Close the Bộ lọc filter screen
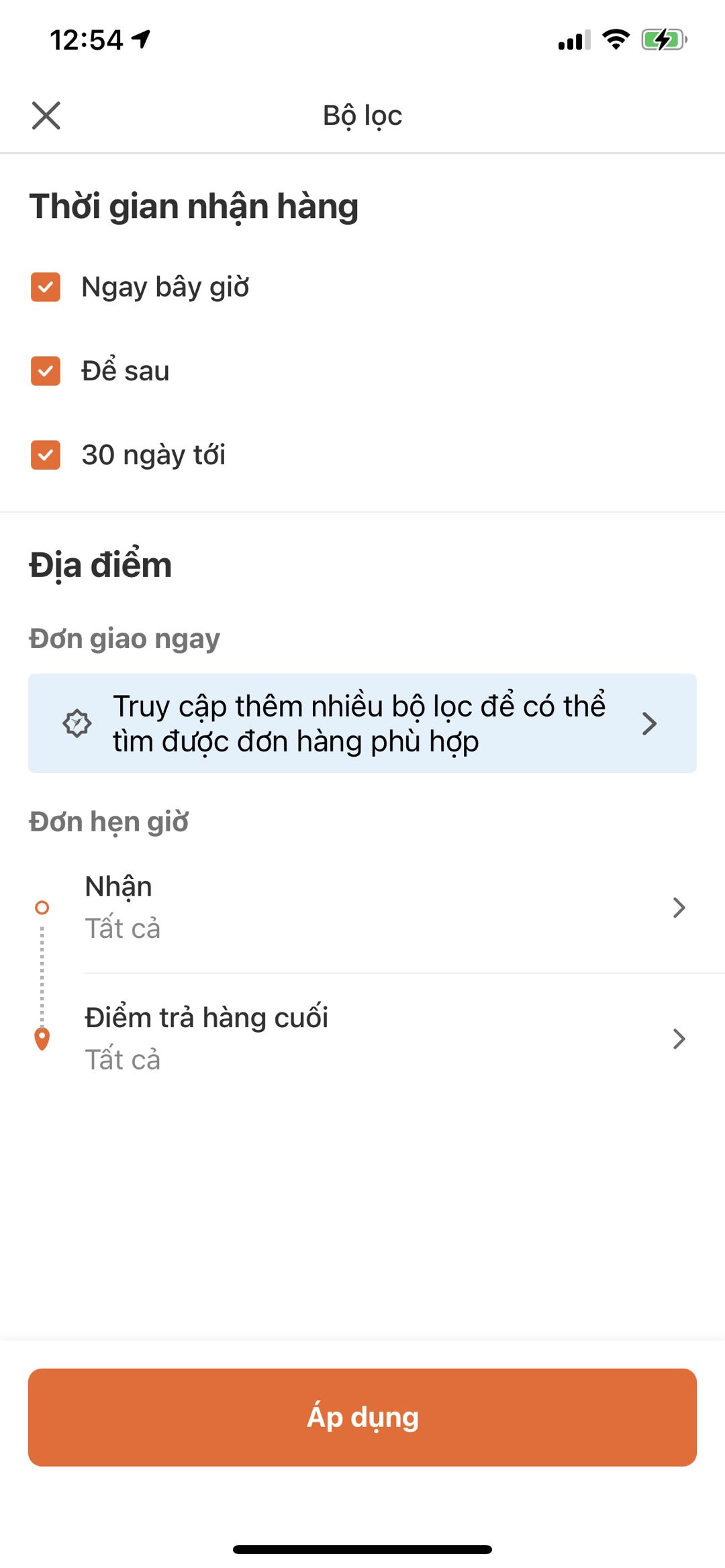Viewport: 725px width, 1568px height. 46,115
